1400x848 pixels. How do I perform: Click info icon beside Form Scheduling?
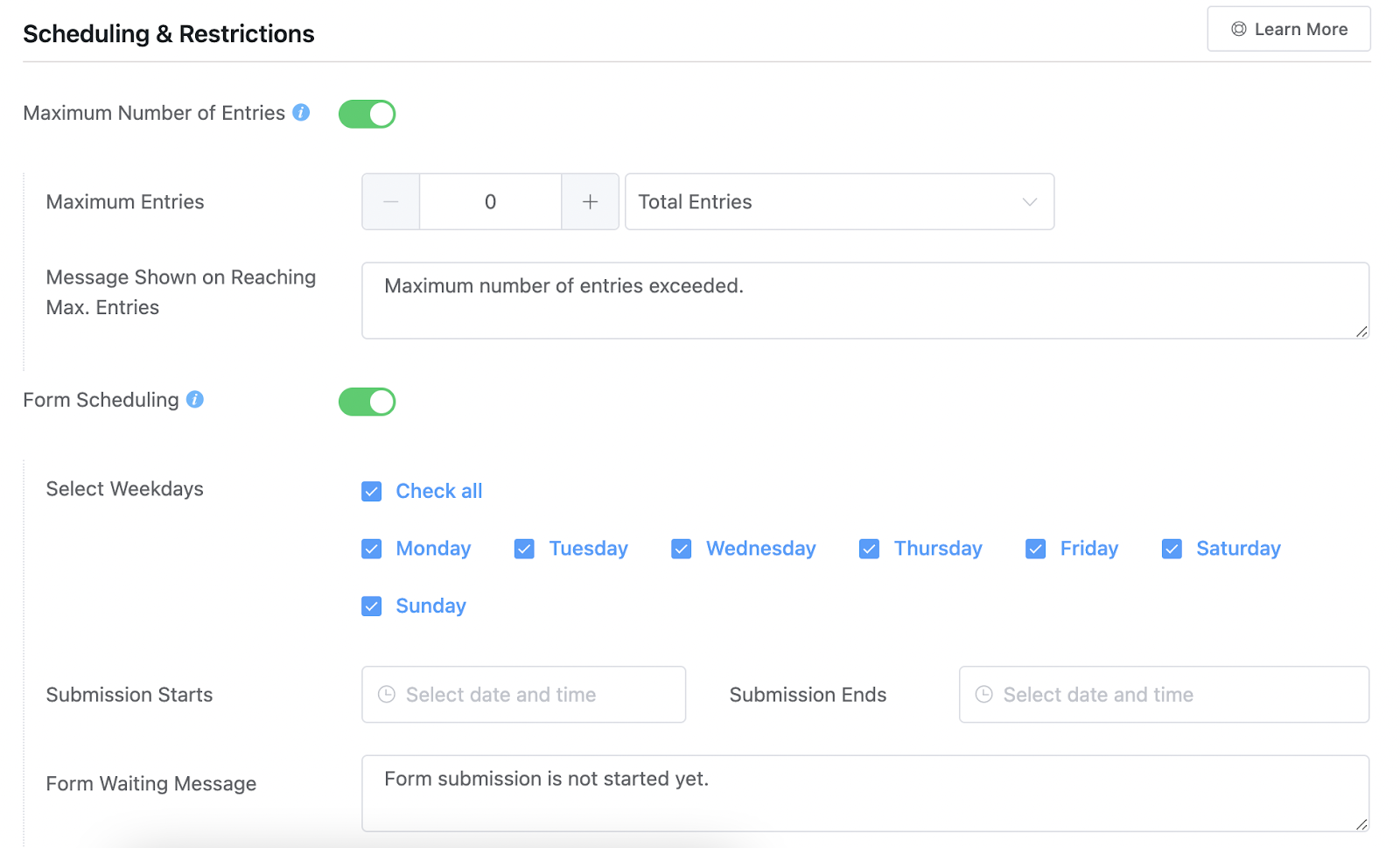(x=195, y=400)
